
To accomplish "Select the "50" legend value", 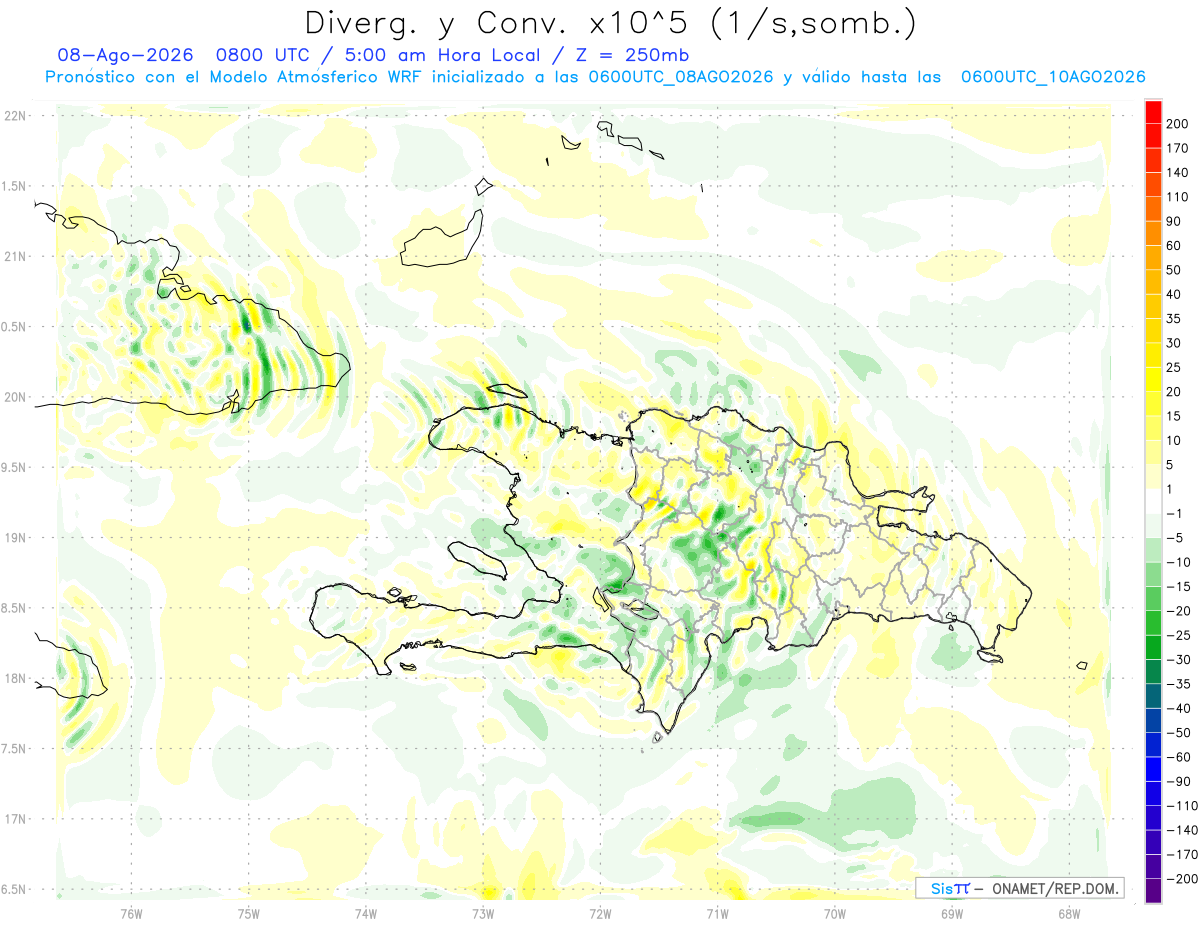I will point(1174,270).
